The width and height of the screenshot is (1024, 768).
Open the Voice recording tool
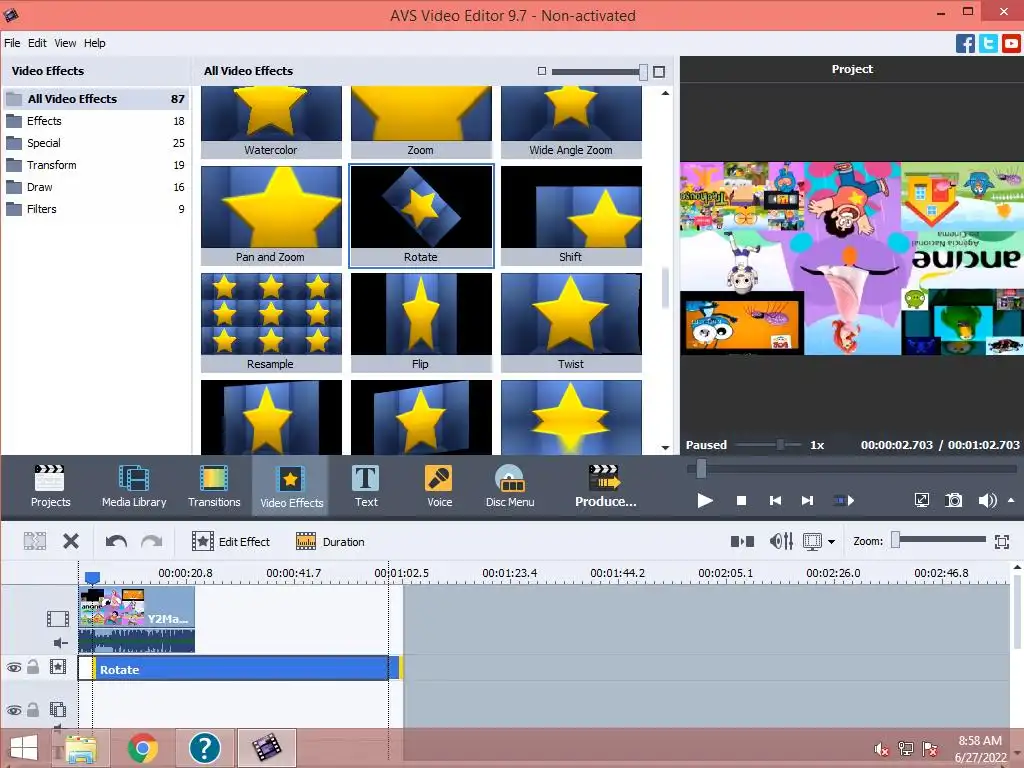click(439, 486)
